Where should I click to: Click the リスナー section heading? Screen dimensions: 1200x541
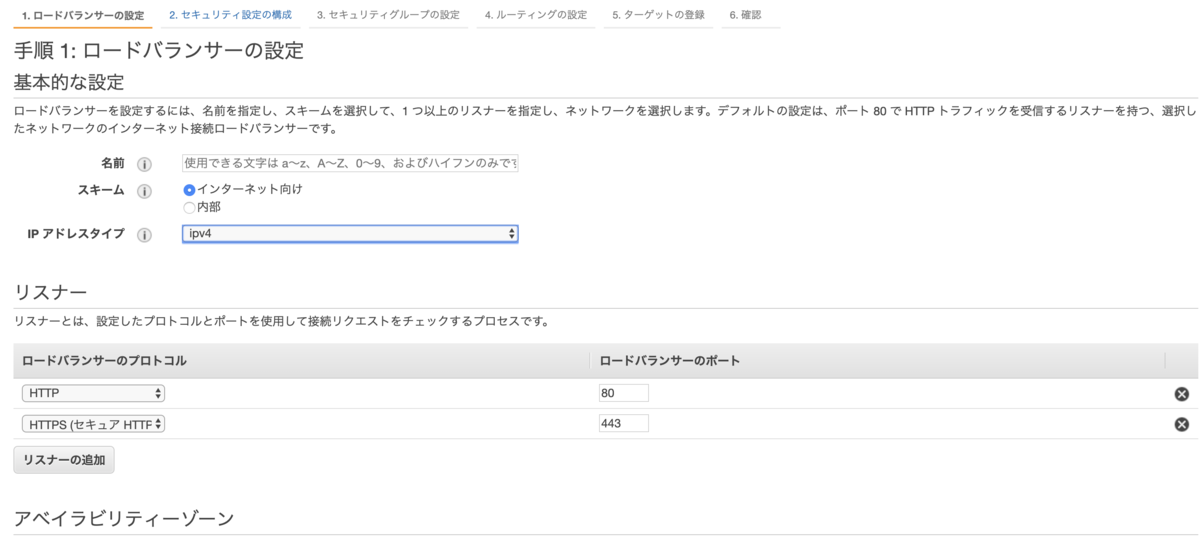50,291
